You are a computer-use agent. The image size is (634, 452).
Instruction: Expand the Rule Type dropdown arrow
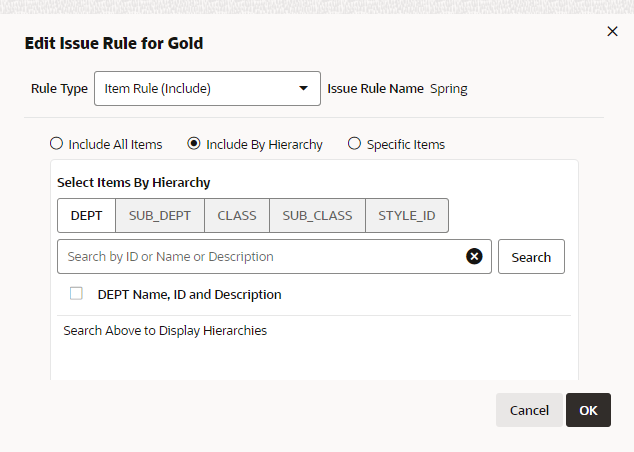(304, 88)
